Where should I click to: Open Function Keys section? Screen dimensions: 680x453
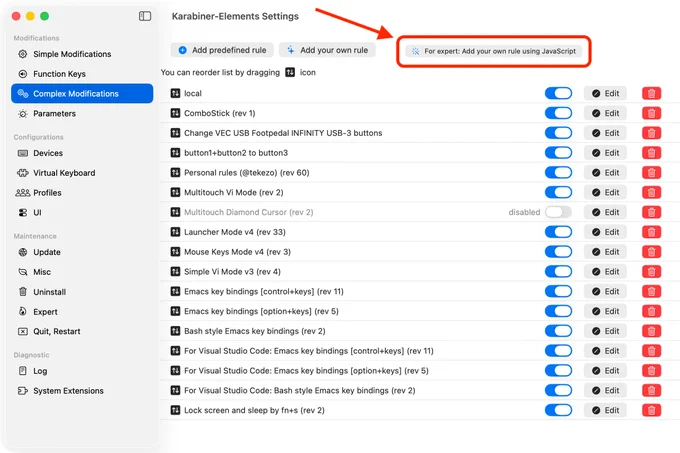82,74
